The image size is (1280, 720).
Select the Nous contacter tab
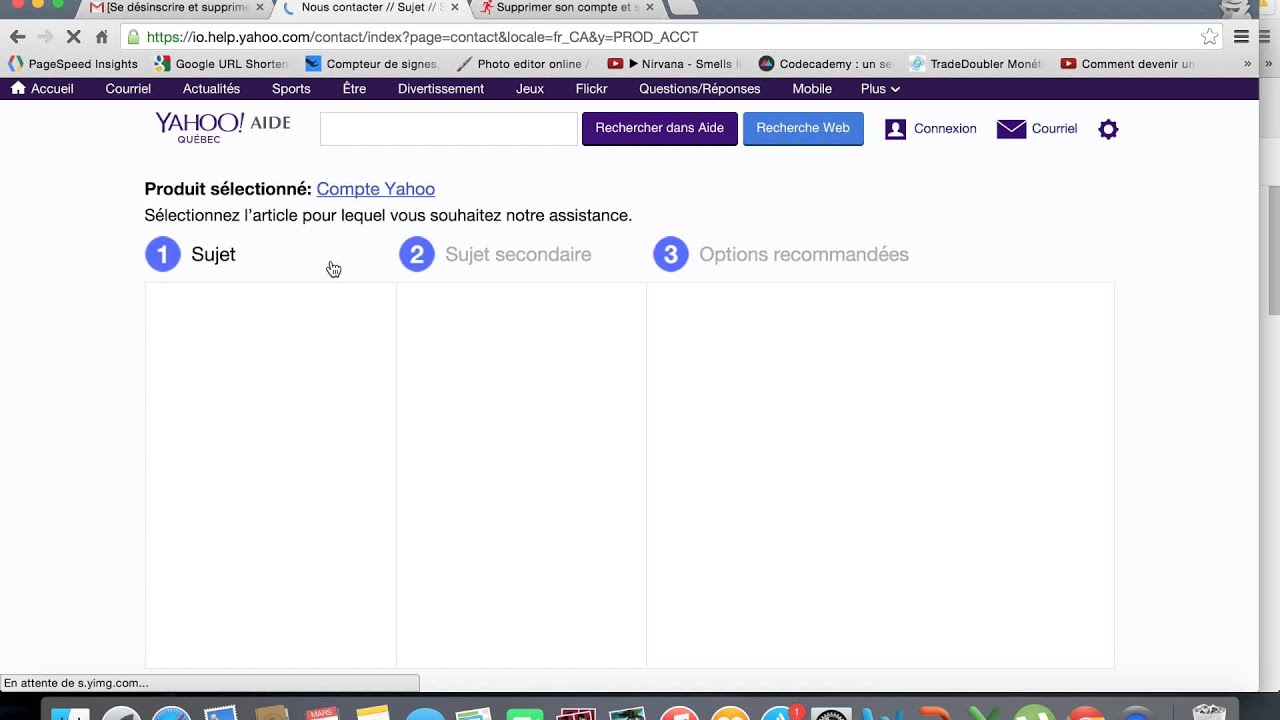[370, 8]
